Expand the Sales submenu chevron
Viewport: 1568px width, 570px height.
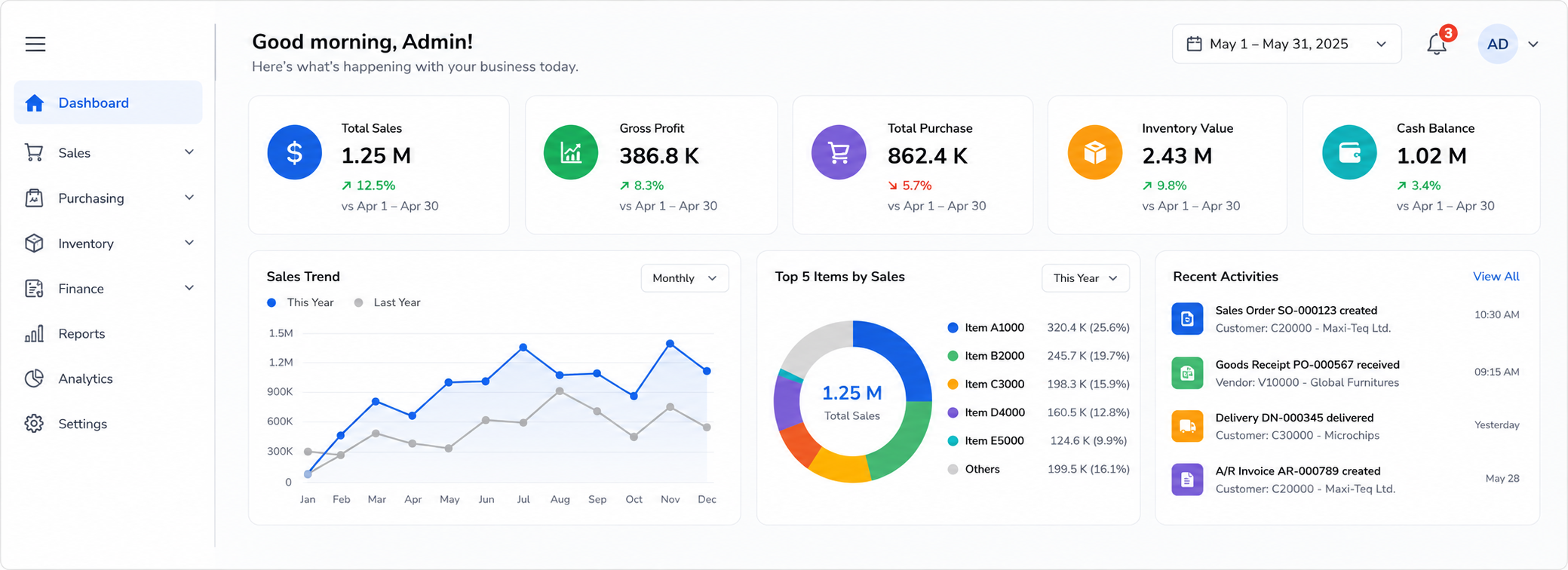click(189, 152)
